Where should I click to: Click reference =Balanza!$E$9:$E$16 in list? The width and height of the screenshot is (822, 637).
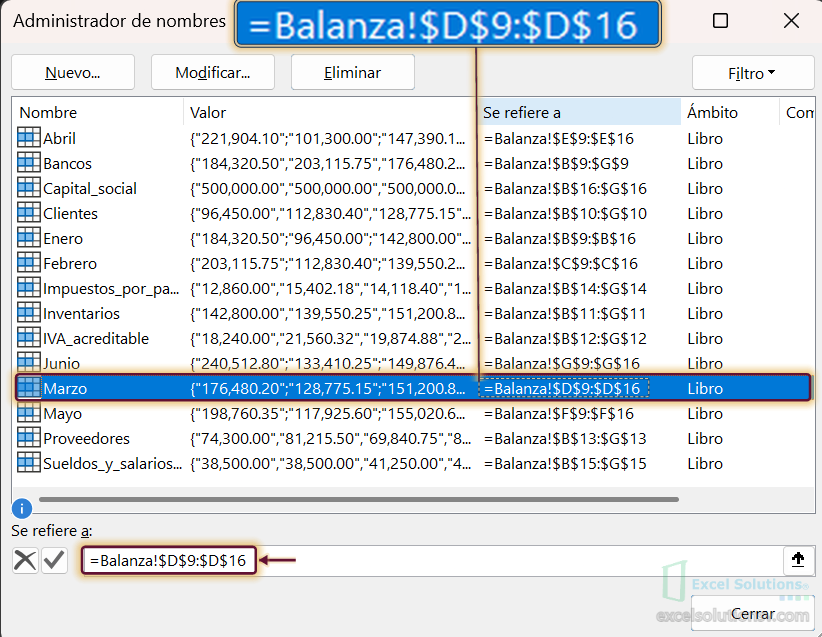[x=559, y=138]
